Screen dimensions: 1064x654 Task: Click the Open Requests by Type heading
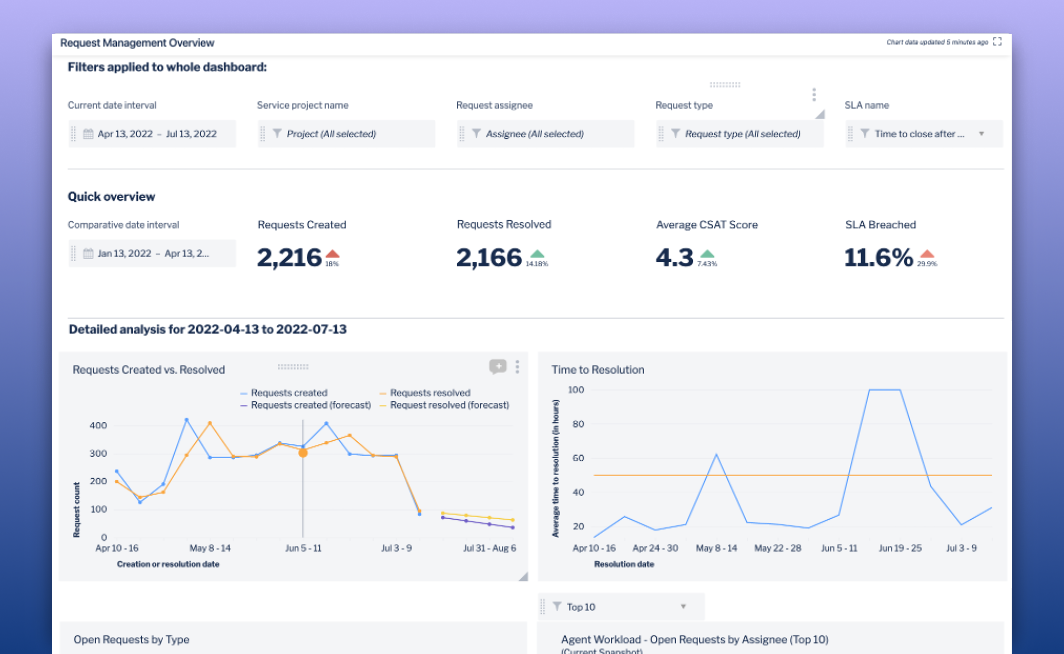[132, 639]
